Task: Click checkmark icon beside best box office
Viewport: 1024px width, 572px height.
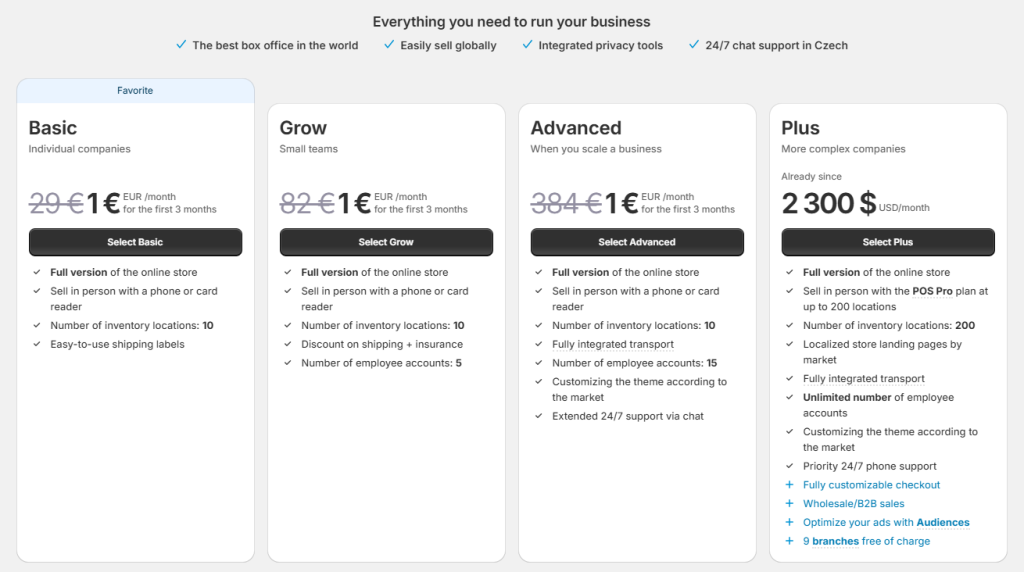Action: 181,45
